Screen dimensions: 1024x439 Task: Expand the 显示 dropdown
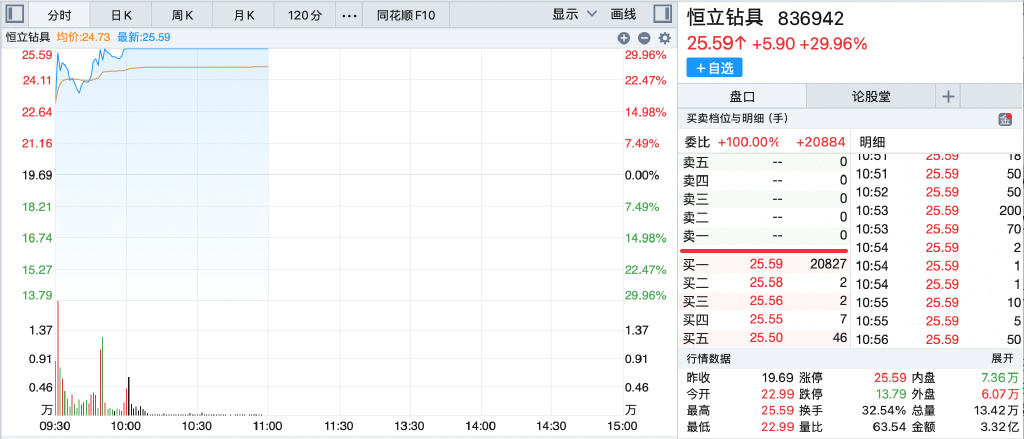[575, 14]
